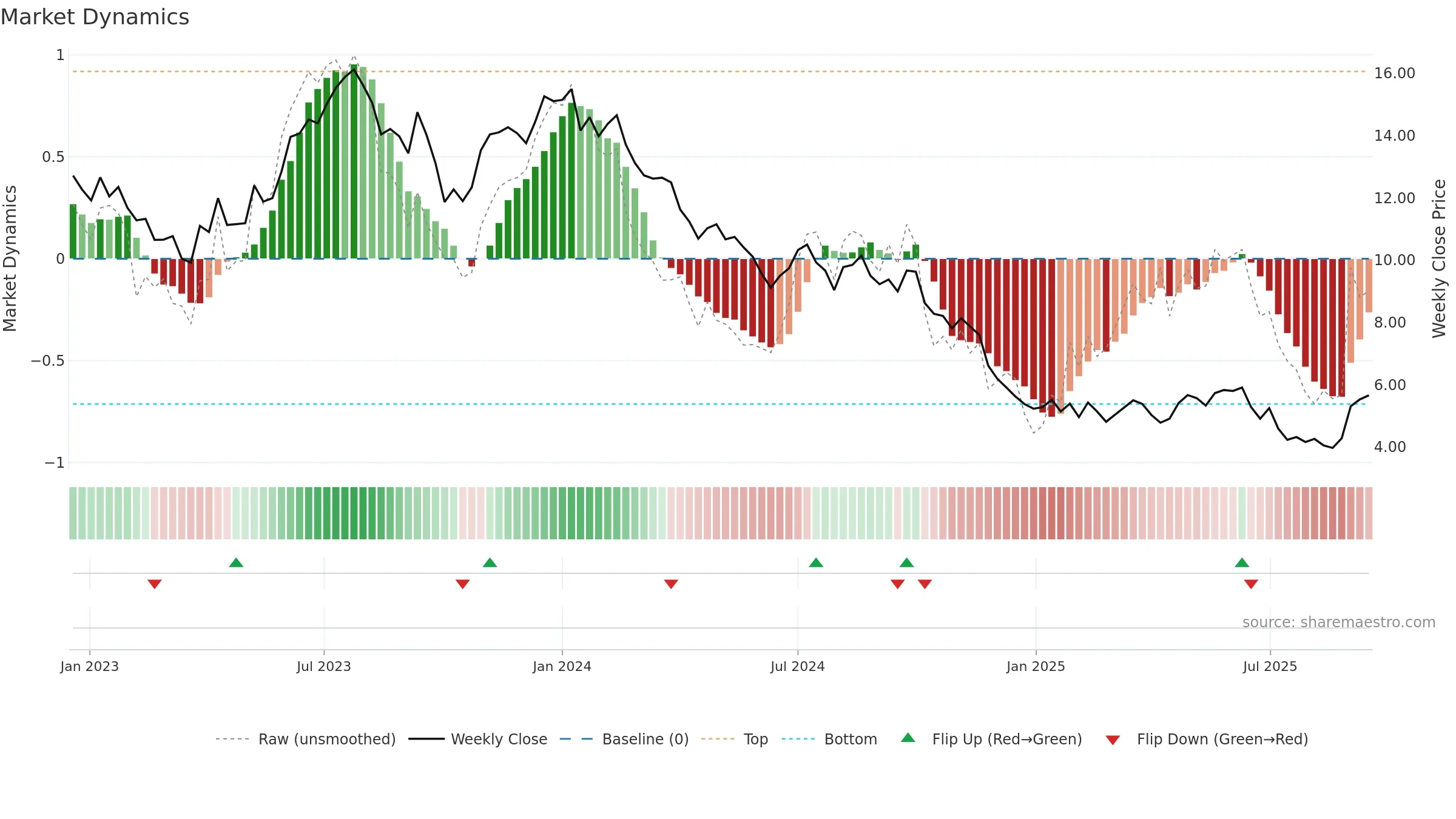
Task: Click the 6.00 price tick label
Action: [1390, 385]
